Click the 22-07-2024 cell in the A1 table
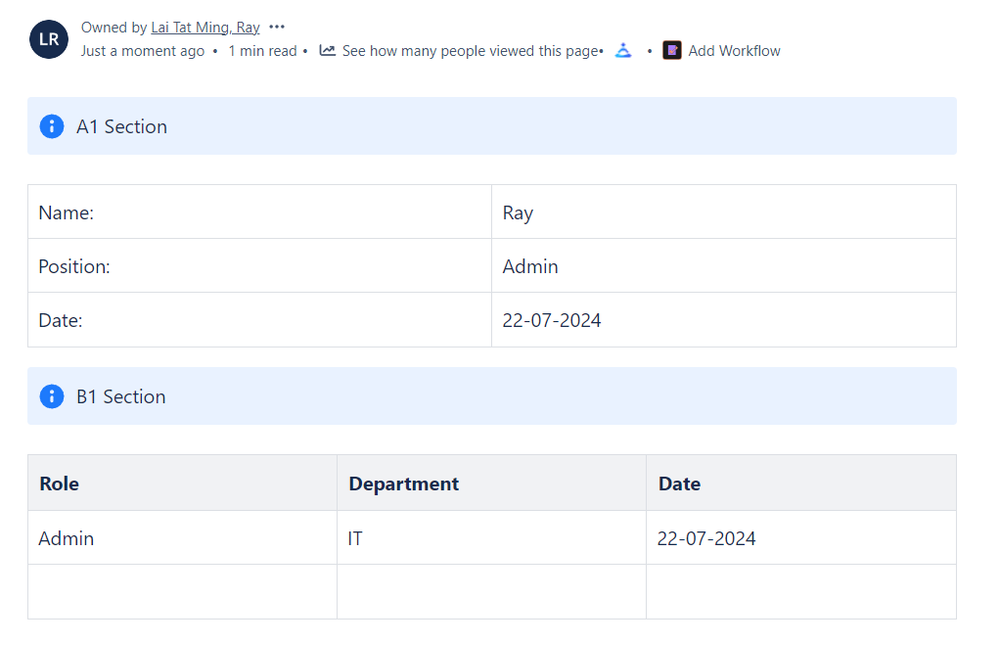Screen dimensions: 999x650 pyautogui.click(x=723, y=320)
